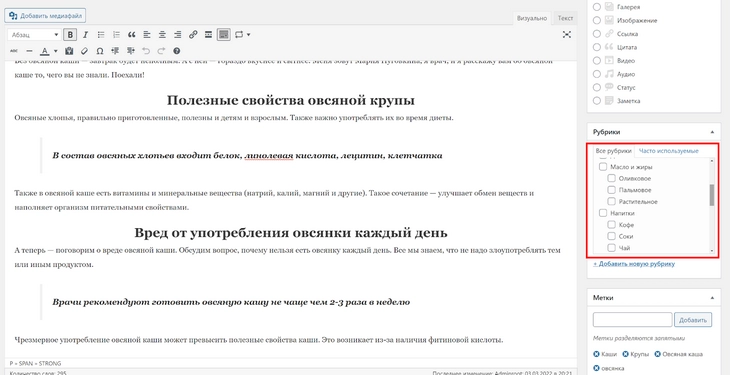This screenshot has width=730, height=375.
Task: Check the Соки category
Action: (x=612, y=236)
